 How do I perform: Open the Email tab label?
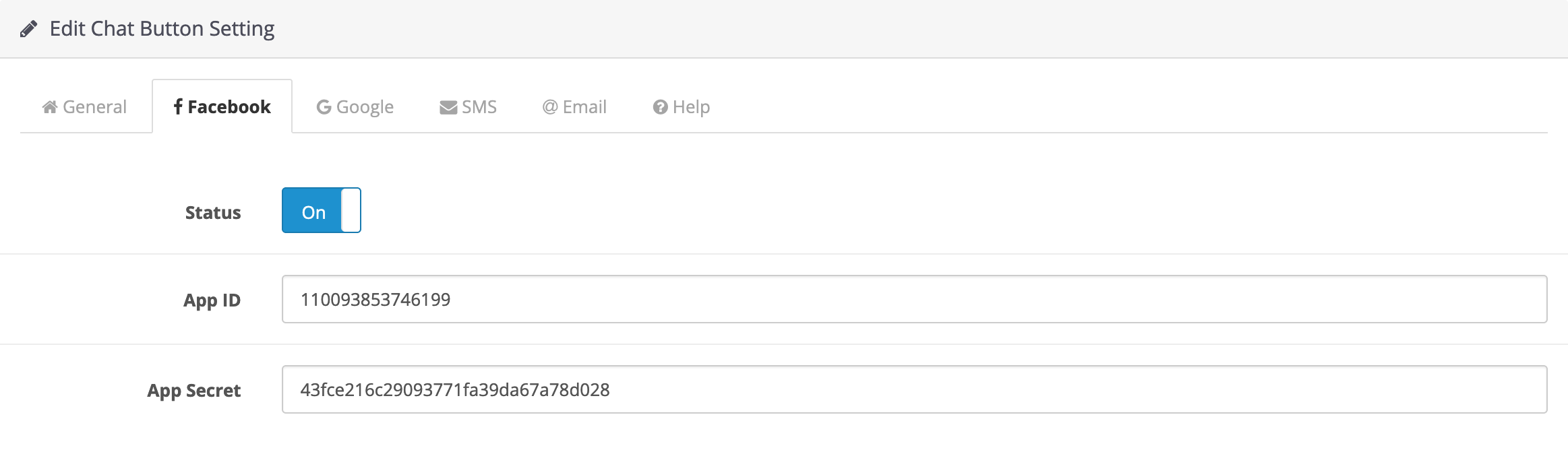(584, 107)
